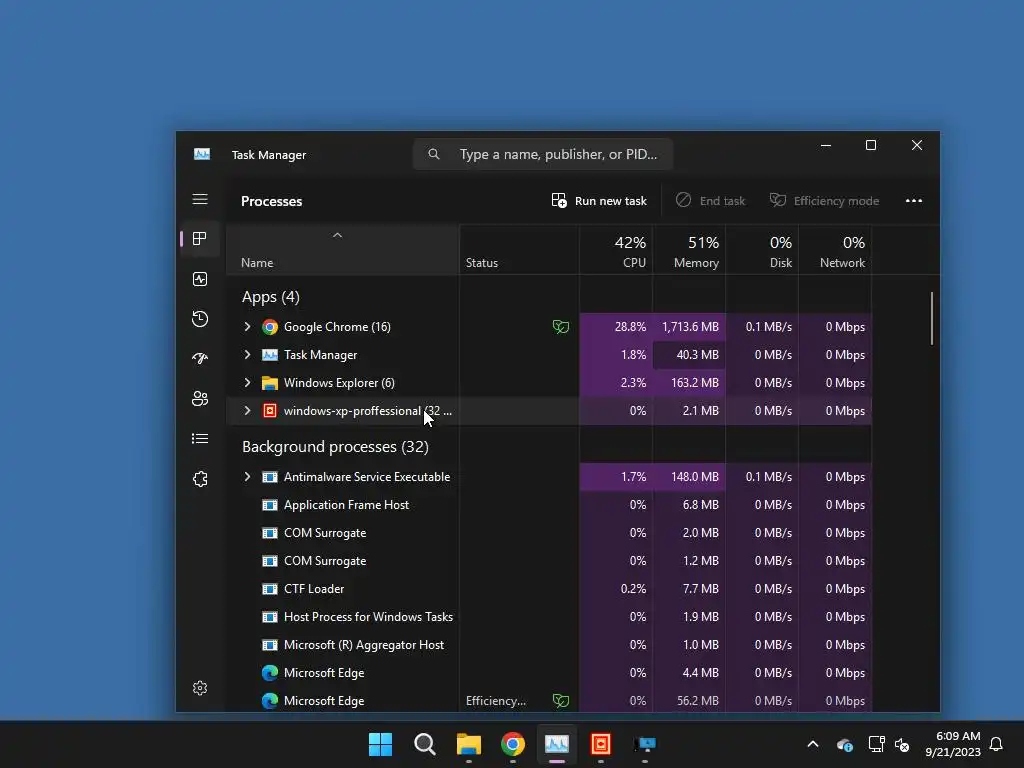Select Microsoft (R) Aggregator Host row

549,645
